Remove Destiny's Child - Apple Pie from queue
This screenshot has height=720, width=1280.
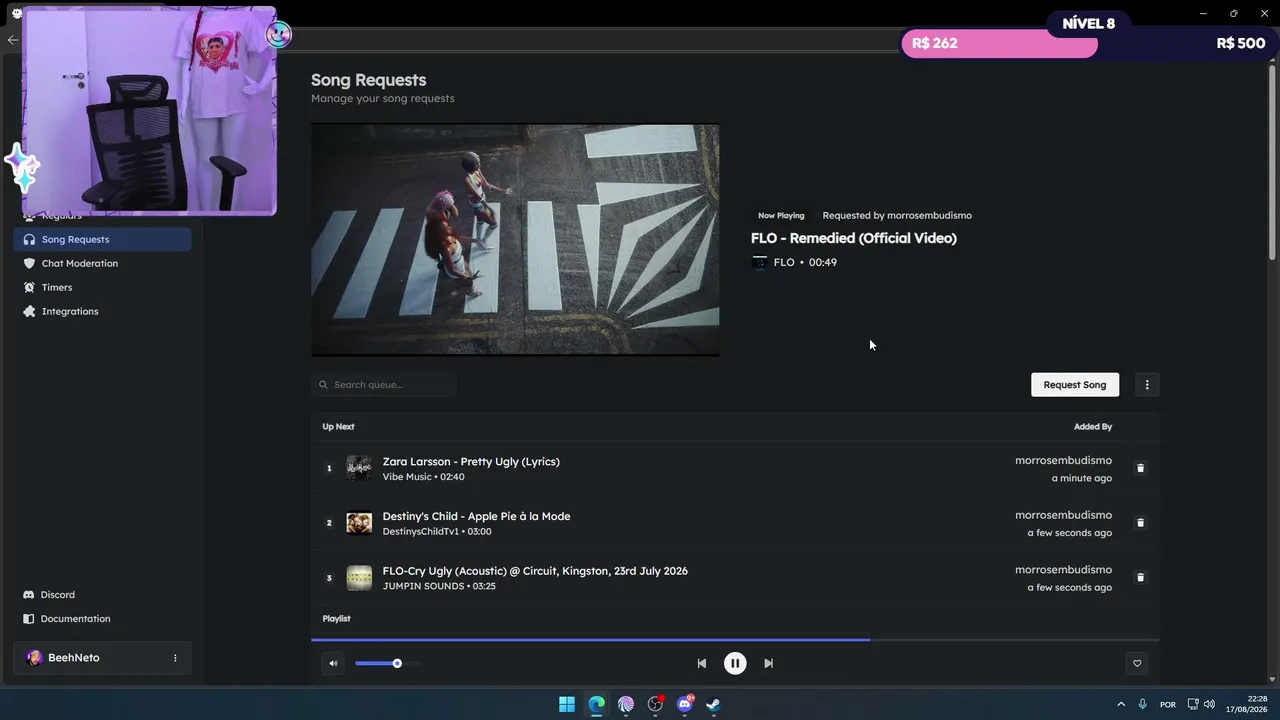click(1140, 523)
